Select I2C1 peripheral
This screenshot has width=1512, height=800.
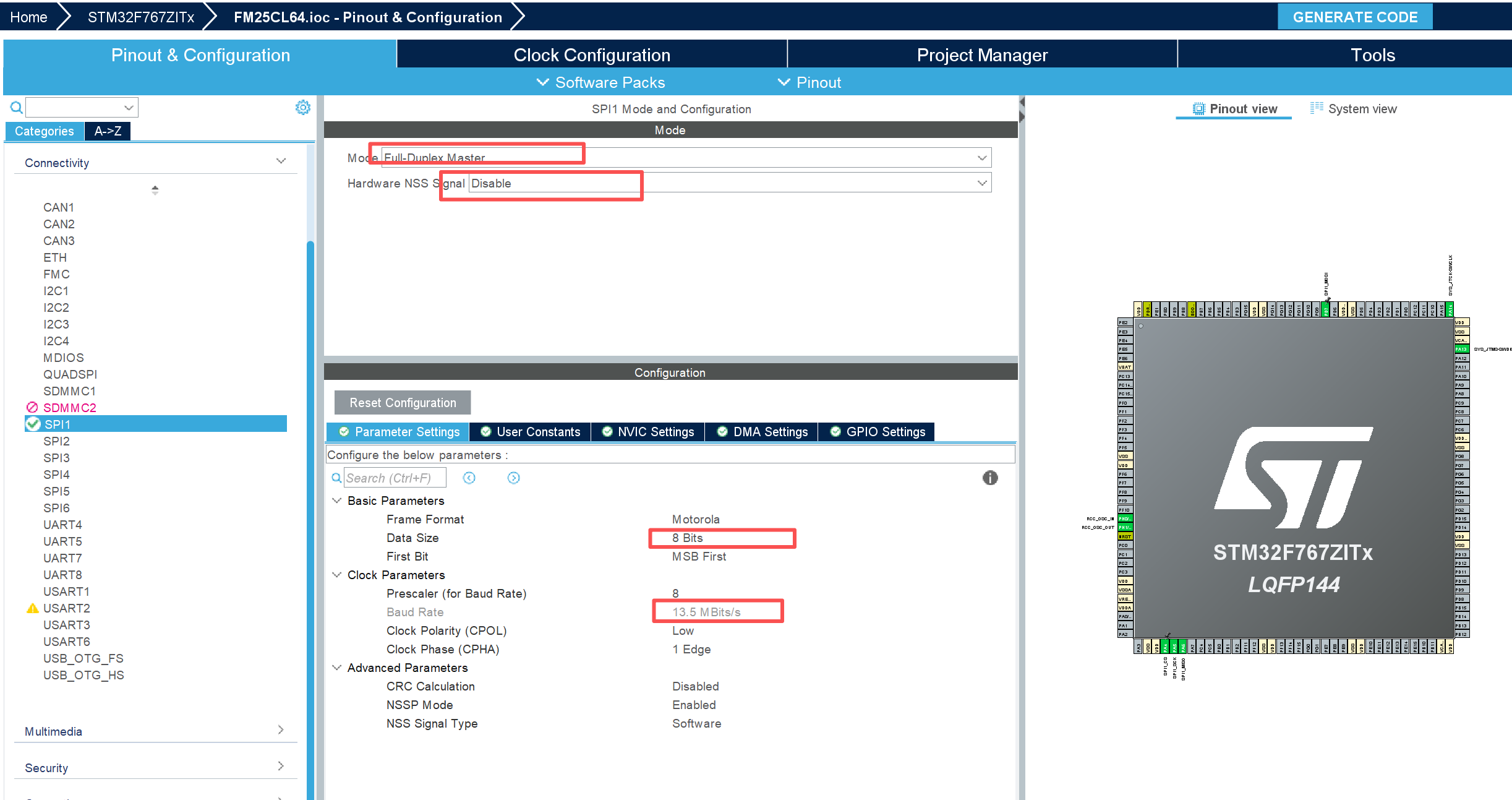[x=56, y=291]
